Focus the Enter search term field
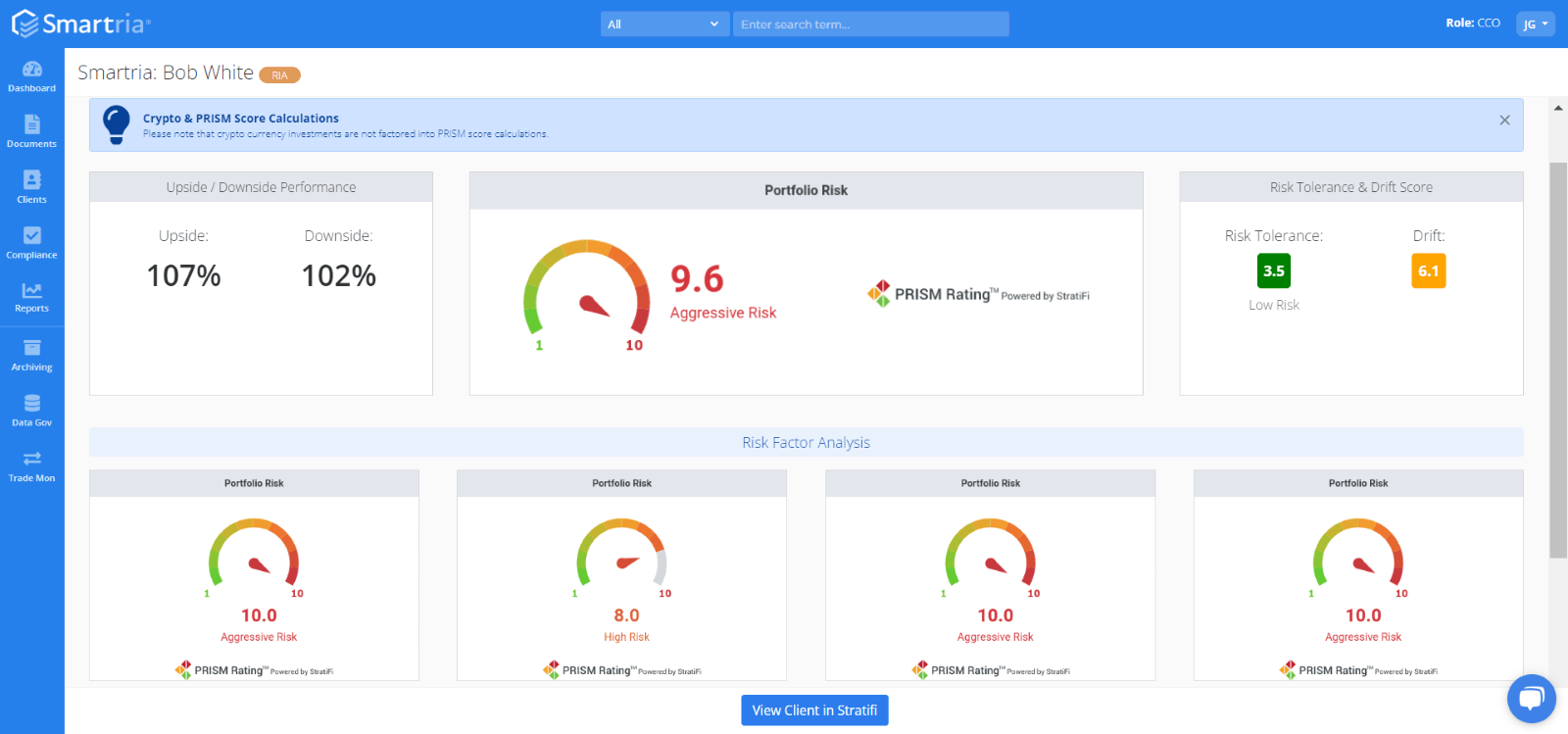The height and width of the screenshot is (734, 1568). pyautogui.click(x=870, y=24)
